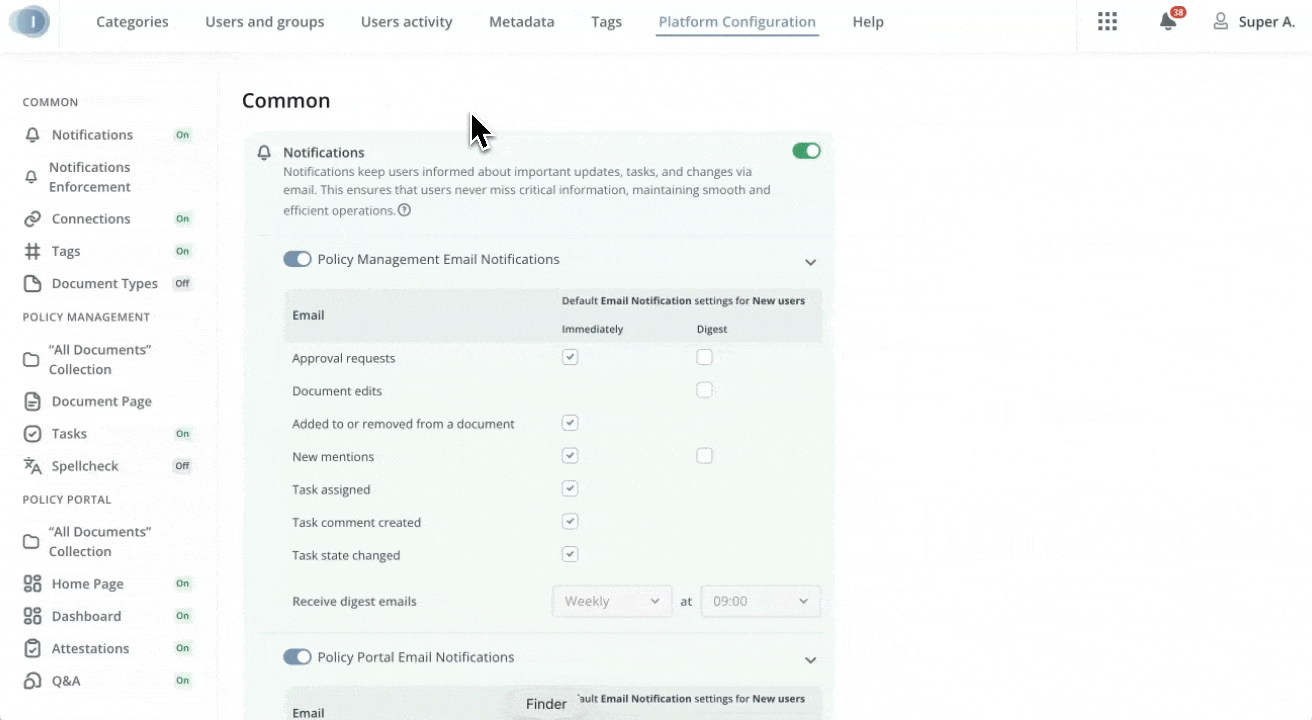Click the platform logo in top-left corner
Viewport: 1312px width, 720px height.
(30, 21)
